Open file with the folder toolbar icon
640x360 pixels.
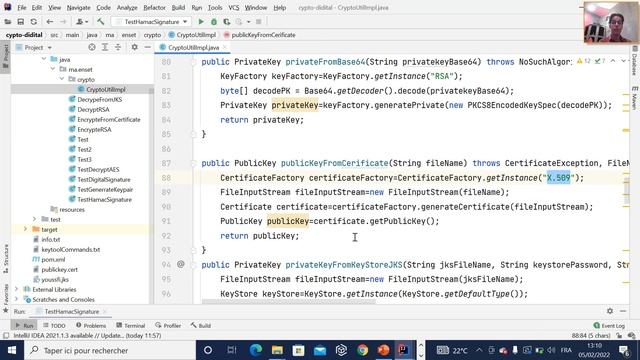click(8, 22)
